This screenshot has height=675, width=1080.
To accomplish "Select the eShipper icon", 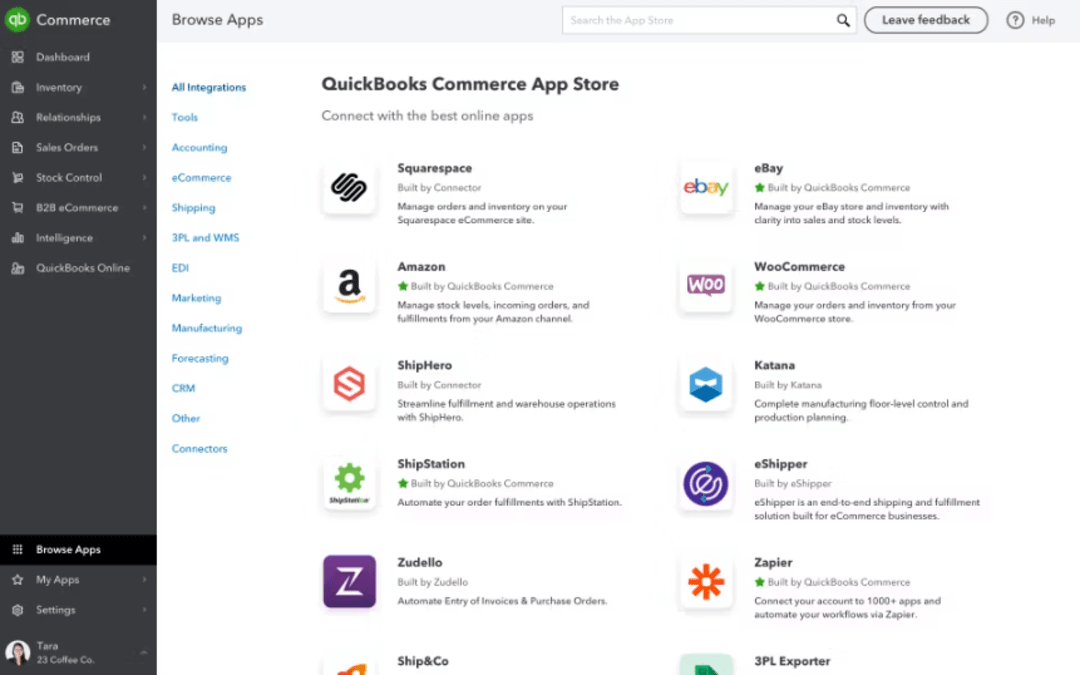I will pyautogui.click(x=706, y=484).
